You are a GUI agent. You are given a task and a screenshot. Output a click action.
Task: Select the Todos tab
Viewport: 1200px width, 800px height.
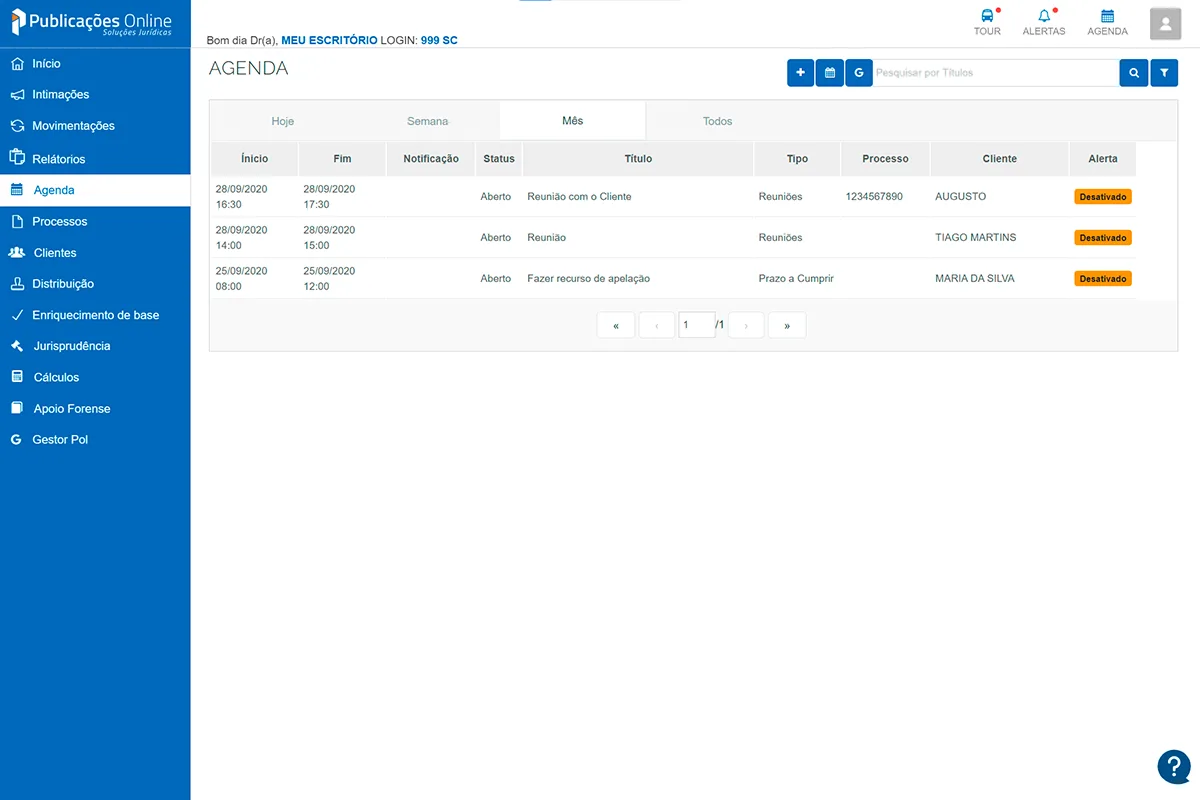click(x=717, y=121)
